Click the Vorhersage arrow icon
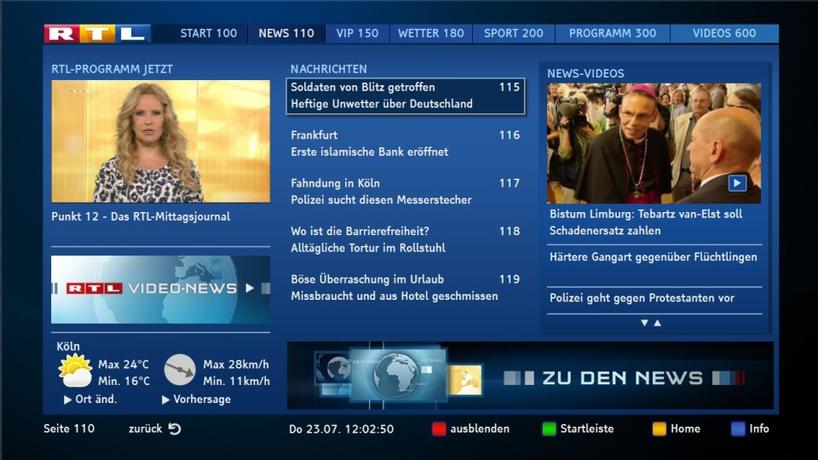Viewport: 818px width, 460px height. 166,400
